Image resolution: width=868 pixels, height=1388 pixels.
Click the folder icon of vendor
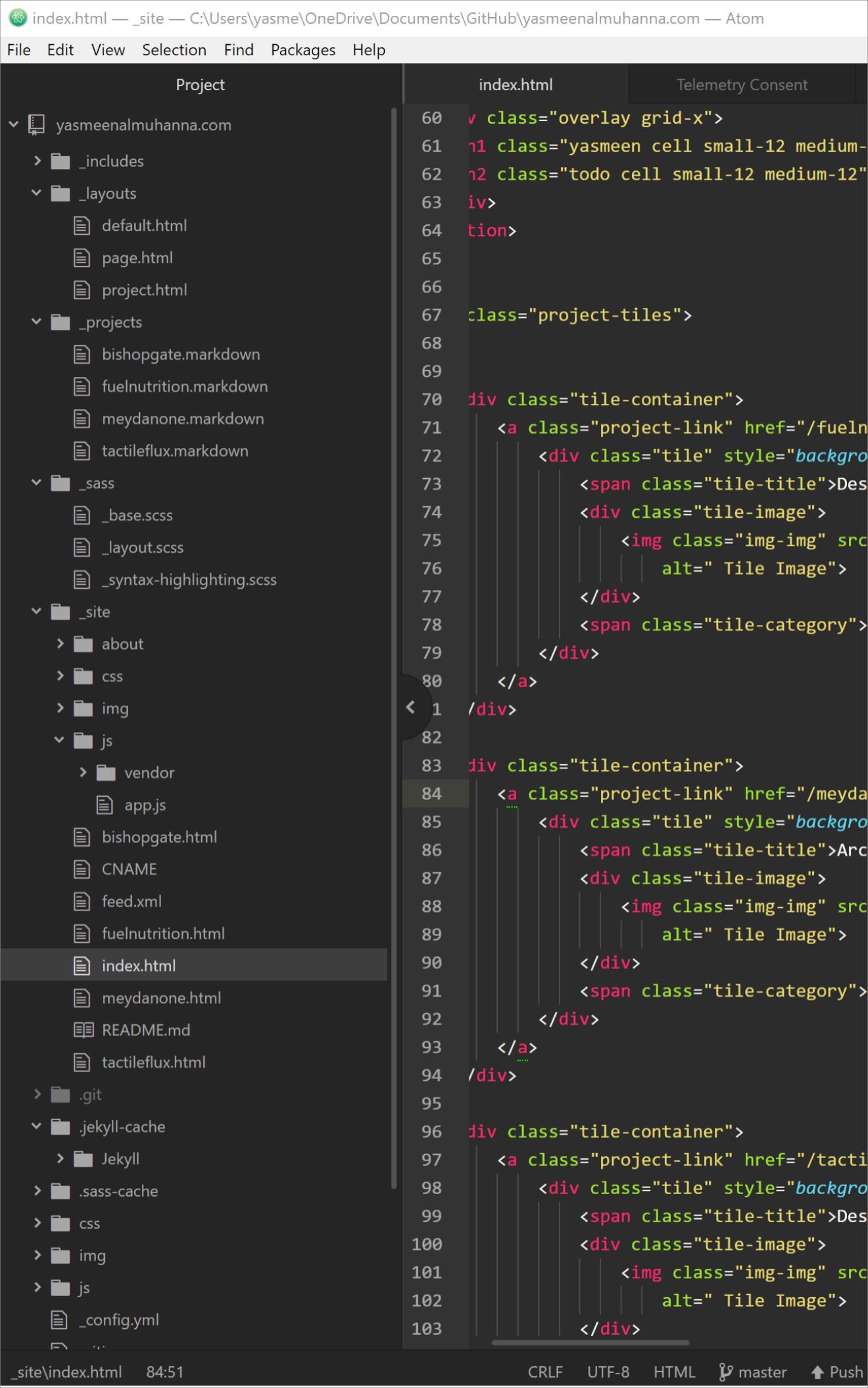tap(106, 773)
